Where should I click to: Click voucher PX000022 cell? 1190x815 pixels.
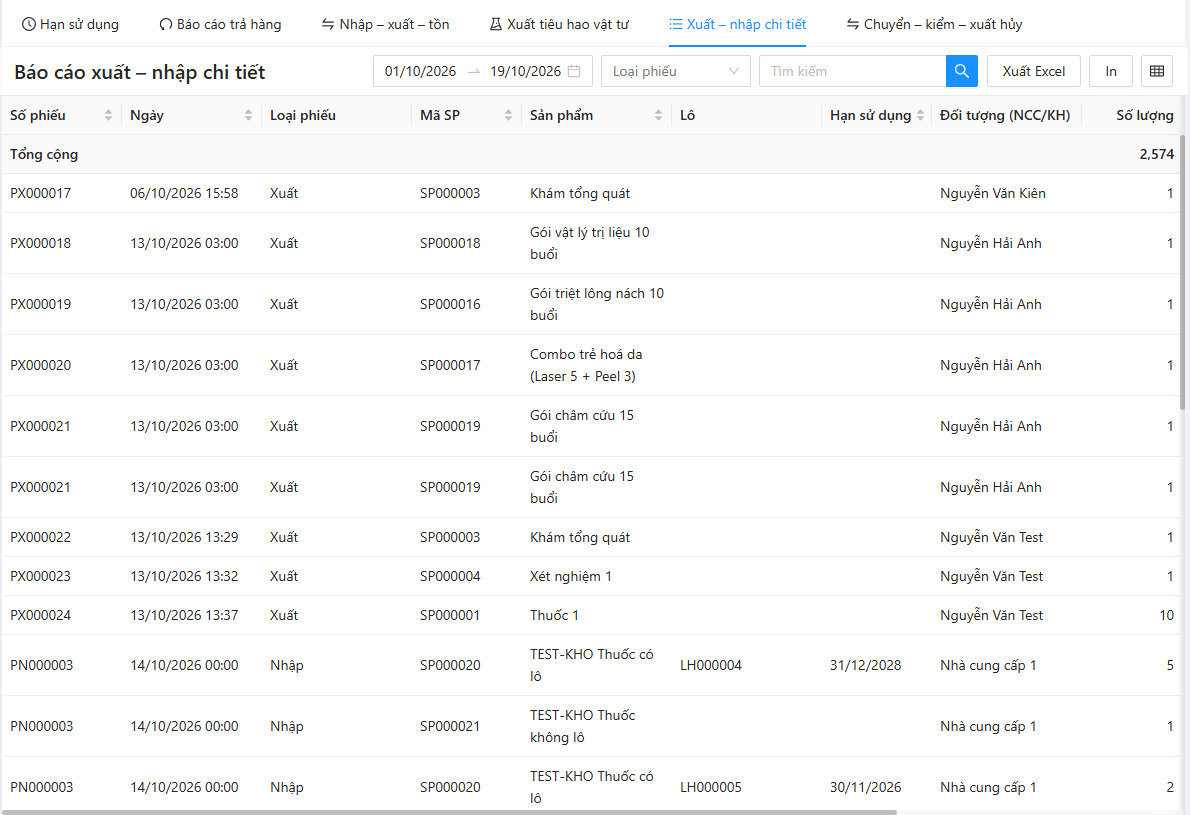tap(40, 537)
